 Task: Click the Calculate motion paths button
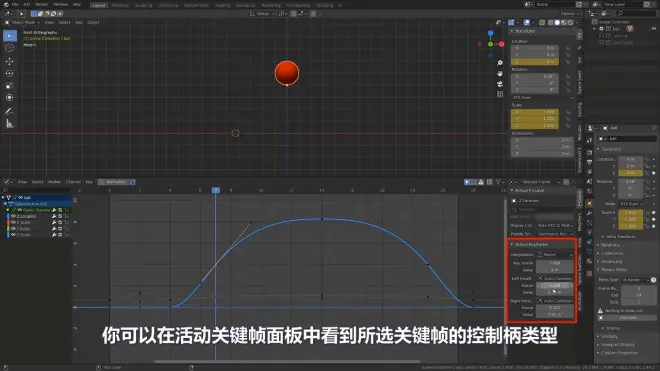click(x=628, y=318)
